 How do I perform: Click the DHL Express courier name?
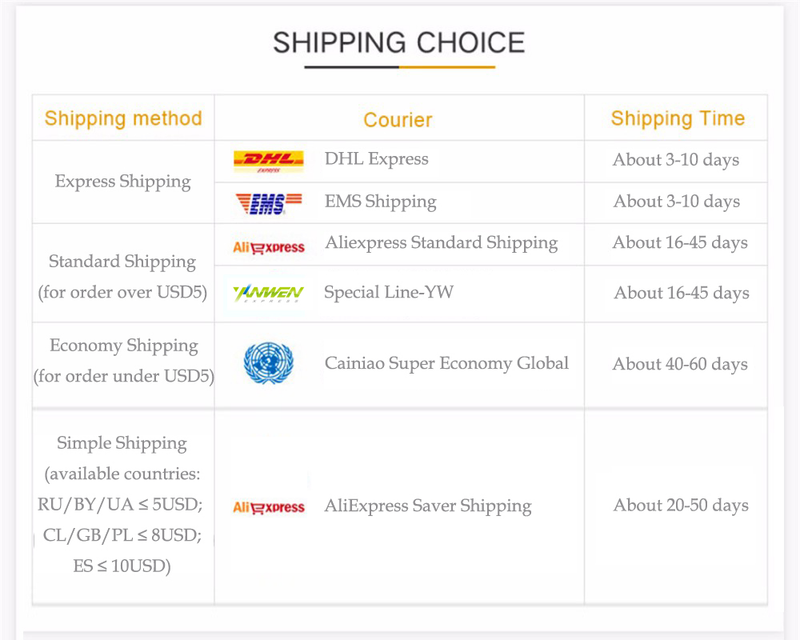coord(376,159)
